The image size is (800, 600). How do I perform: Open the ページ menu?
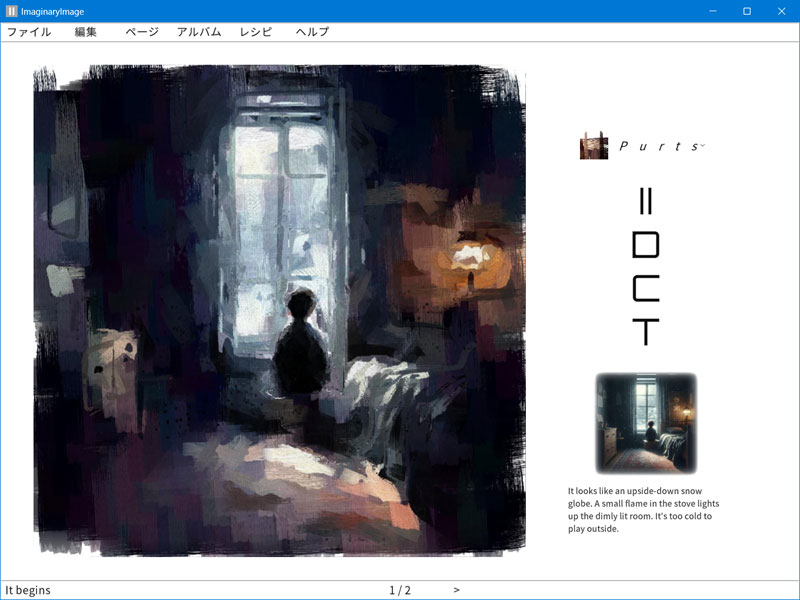[142, 32]
